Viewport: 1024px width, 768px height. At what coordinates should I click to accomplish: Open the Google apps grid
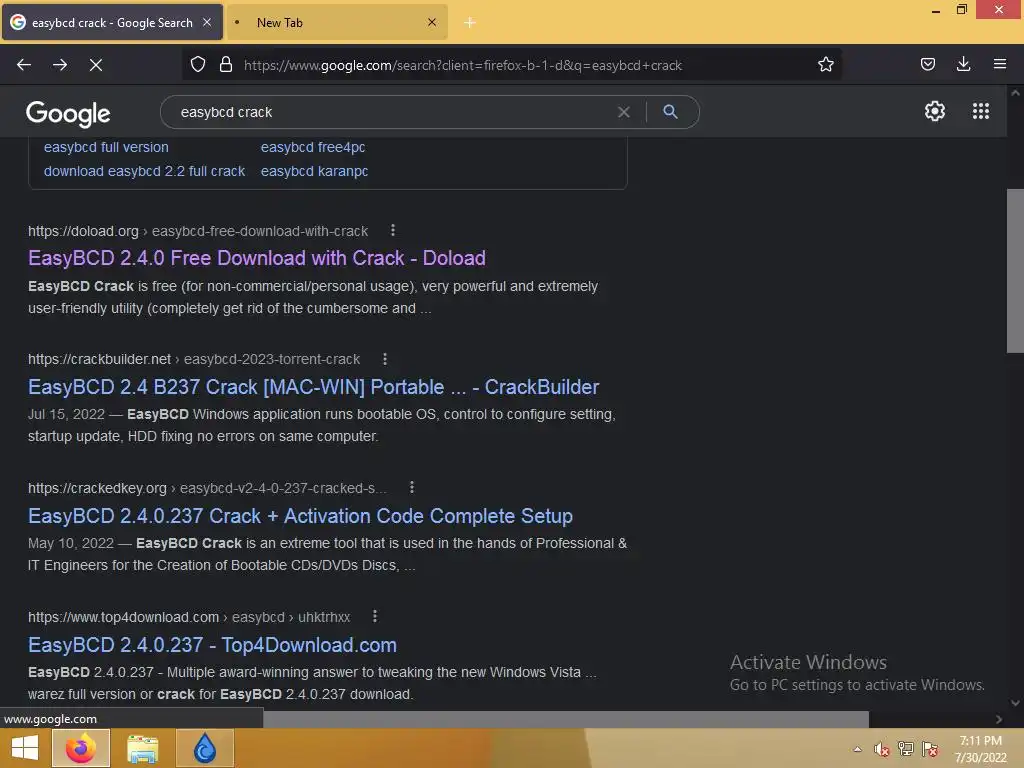980,111
